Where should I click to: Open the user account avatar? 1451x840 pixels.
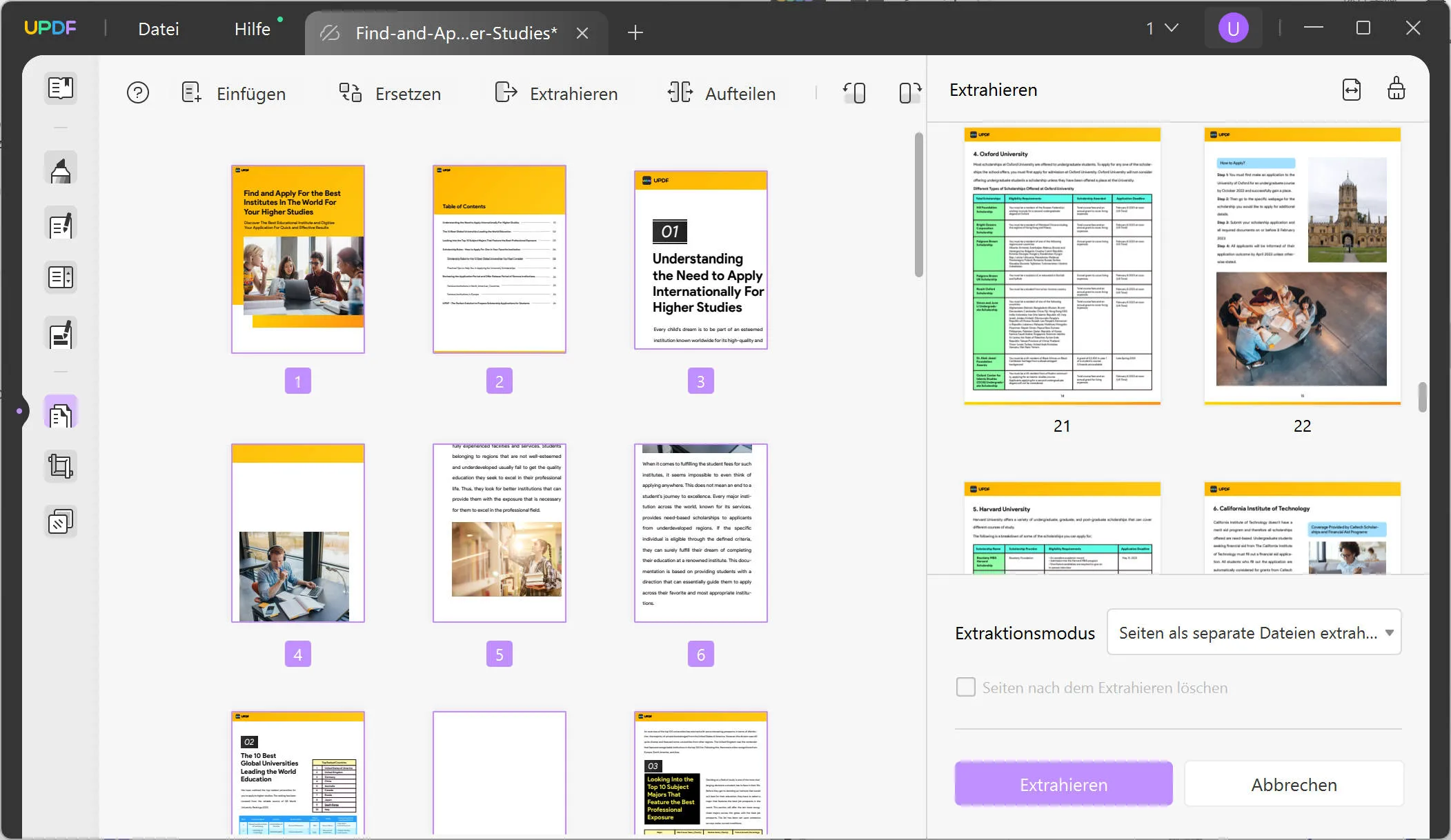click(x=1234, y=28)
